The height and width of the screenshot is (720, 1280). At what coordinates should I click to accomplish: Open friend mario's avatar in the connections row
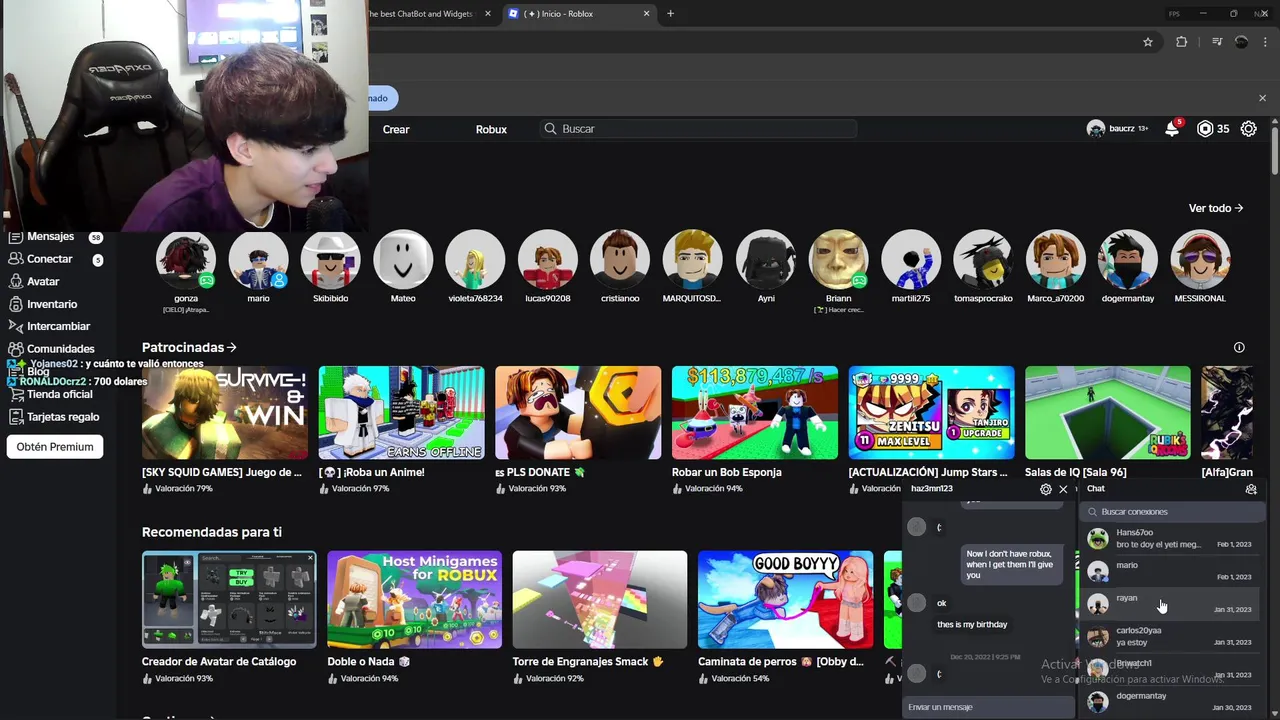pyautogui.click(x=258, y=260)
